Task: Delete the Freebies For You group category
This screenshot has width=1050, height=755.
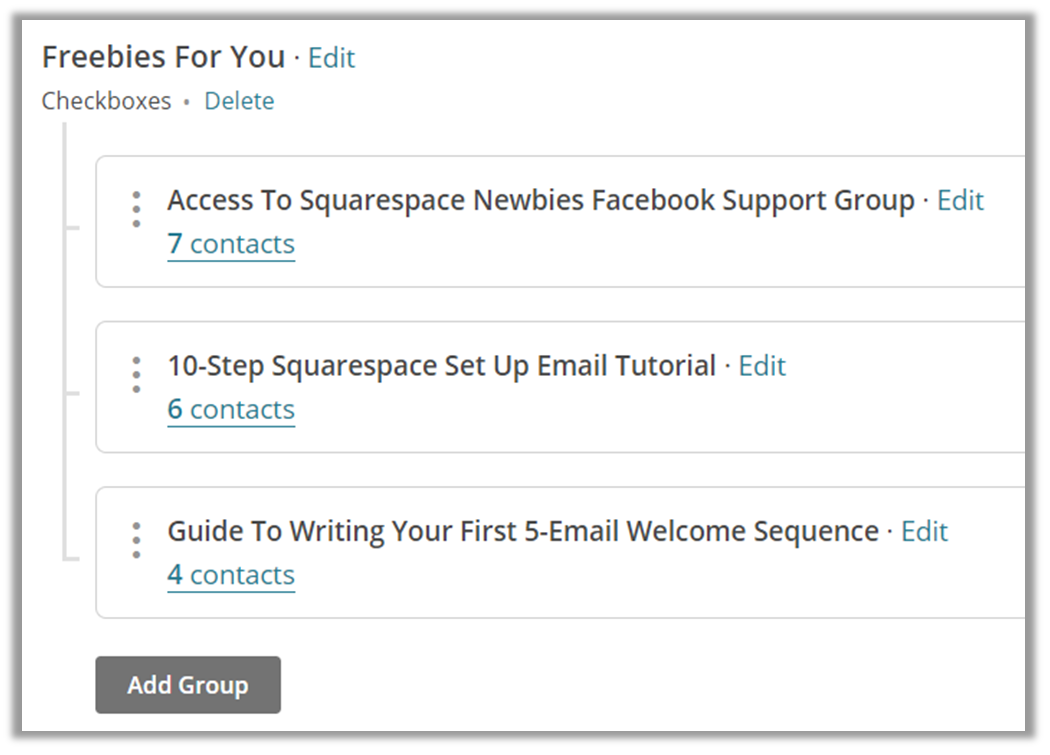Action: pyautogui.click(x=239, y=101)
